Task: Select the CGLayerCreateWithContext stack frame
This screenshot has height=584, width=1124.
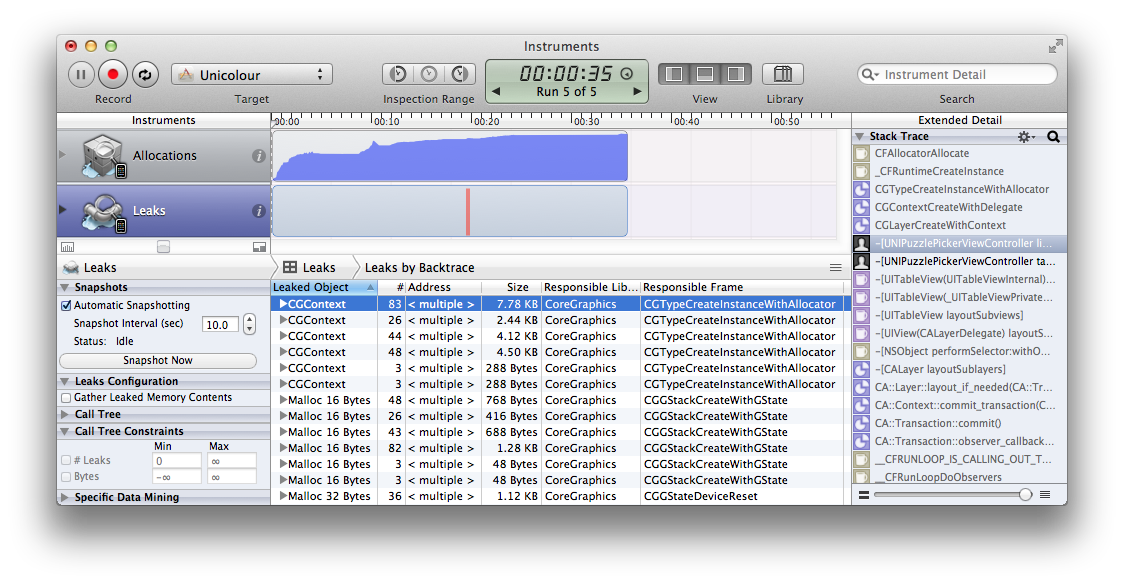Action: [959, 225]
